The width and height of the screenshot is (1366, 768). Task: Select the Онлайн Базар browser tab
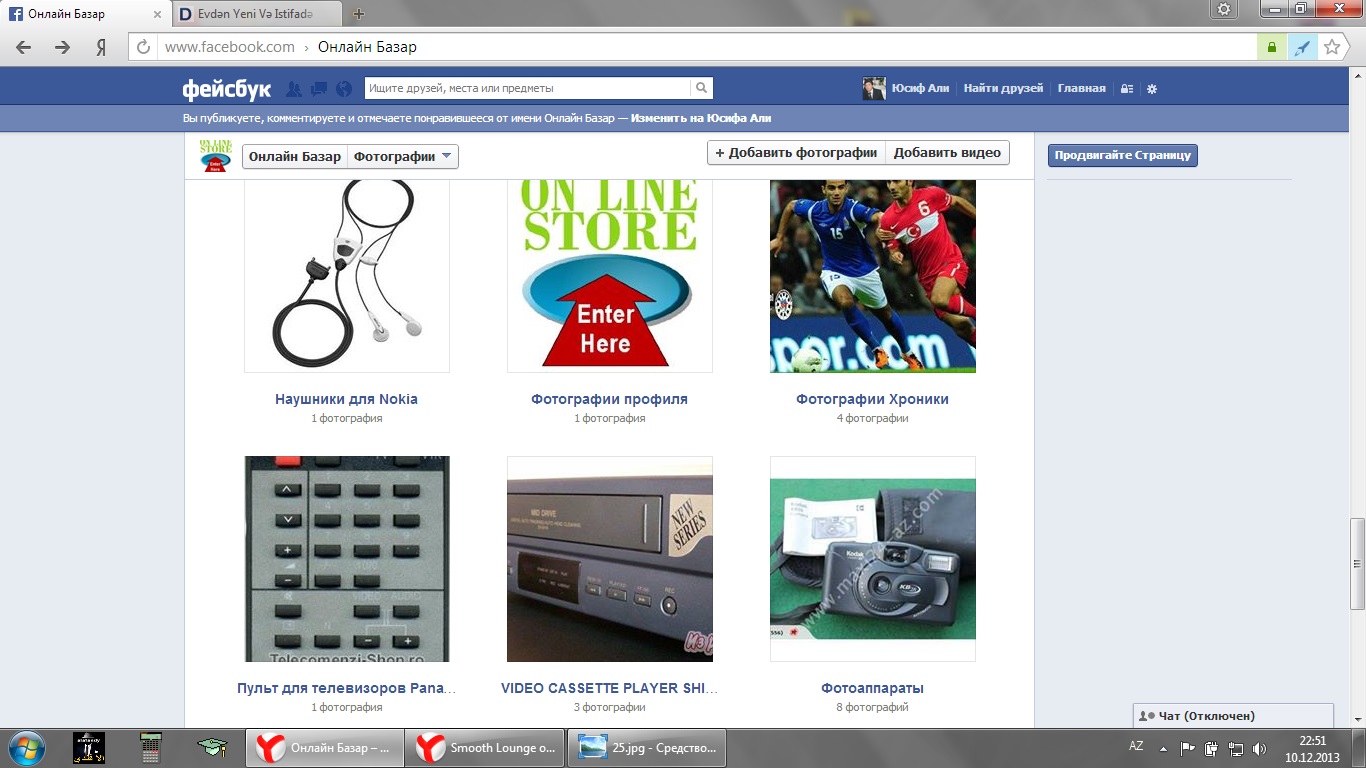[86, 14]
